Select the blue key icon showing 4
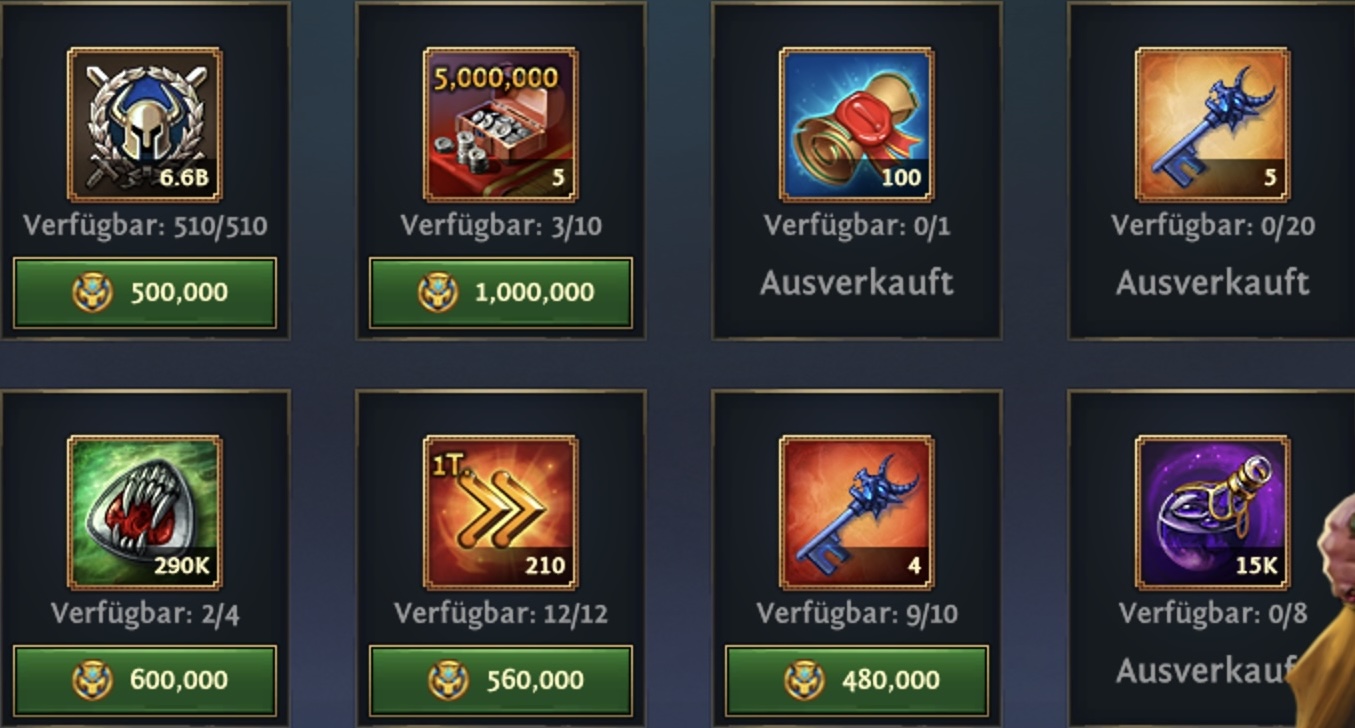 857,512
